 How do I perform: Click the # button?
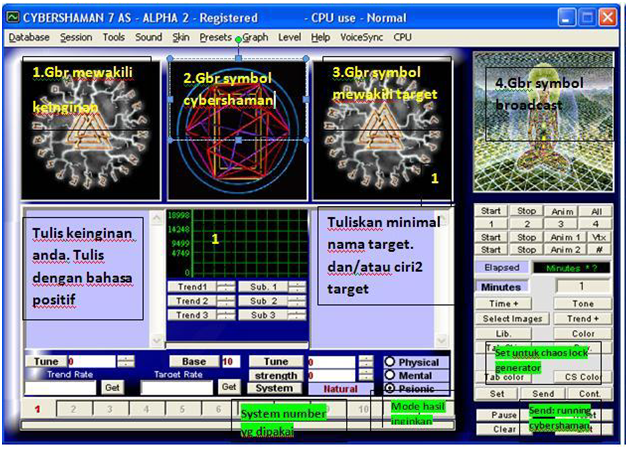[x=600, y=250]
